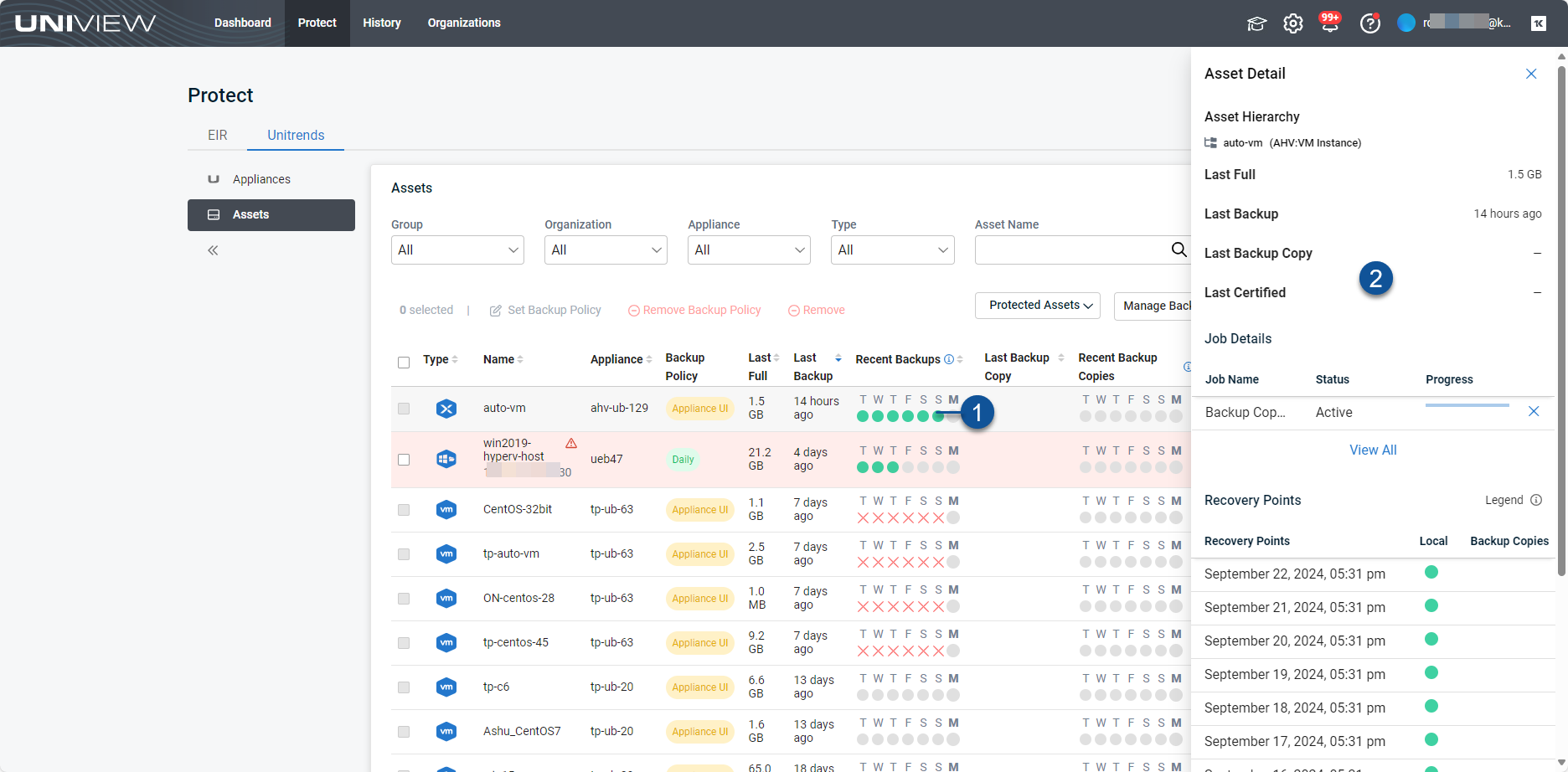Image resolution: width=1568 pixels, height=772 pixels.
Task: Close the Asset Detail panel
Action: pyautogui.click(x=1531, y=74)
